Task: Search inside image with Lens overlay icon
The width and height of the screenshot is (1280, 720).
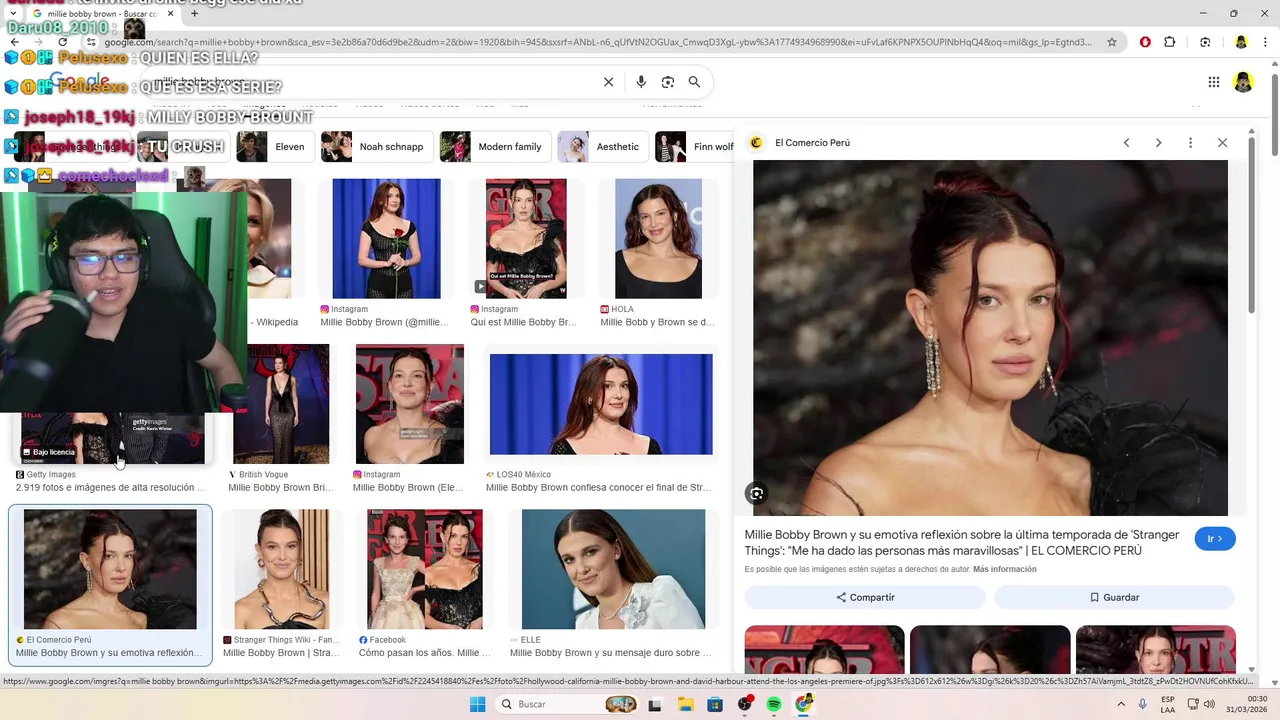Action: [x=757, y=493]
